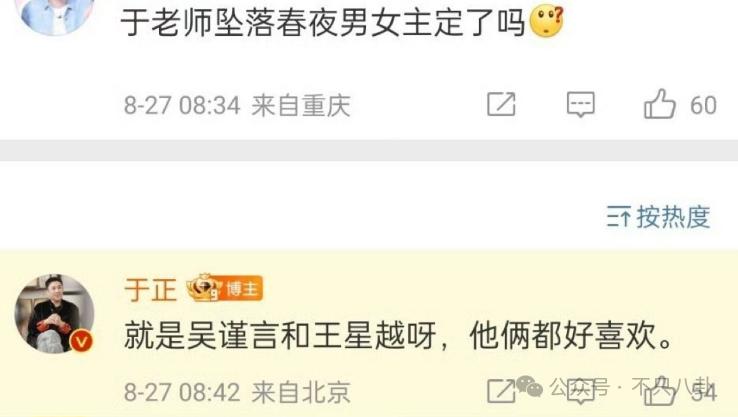Tap 于正's round profile picture
This screenshot has height=417, width=738.
click(x=54, y=313)
